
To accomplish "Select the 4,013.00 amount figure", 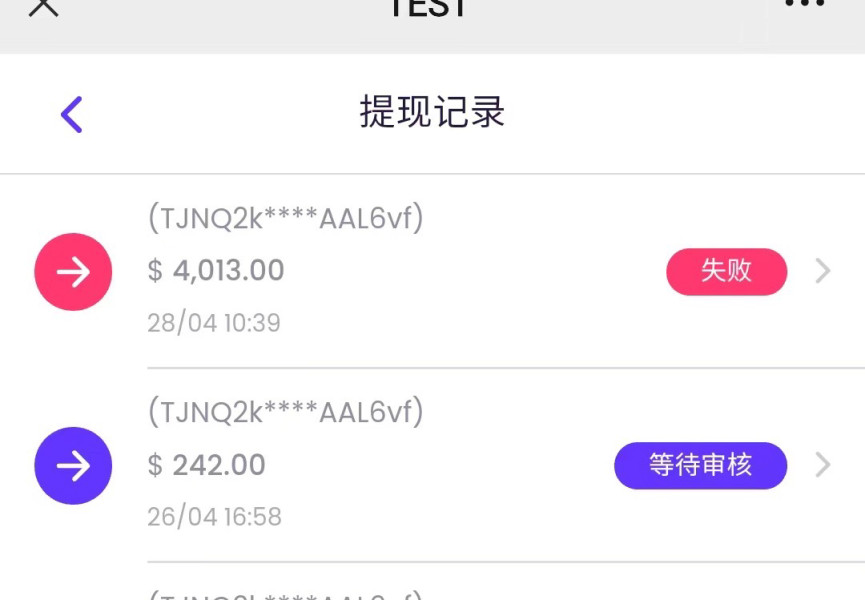I will pos(229,271).
